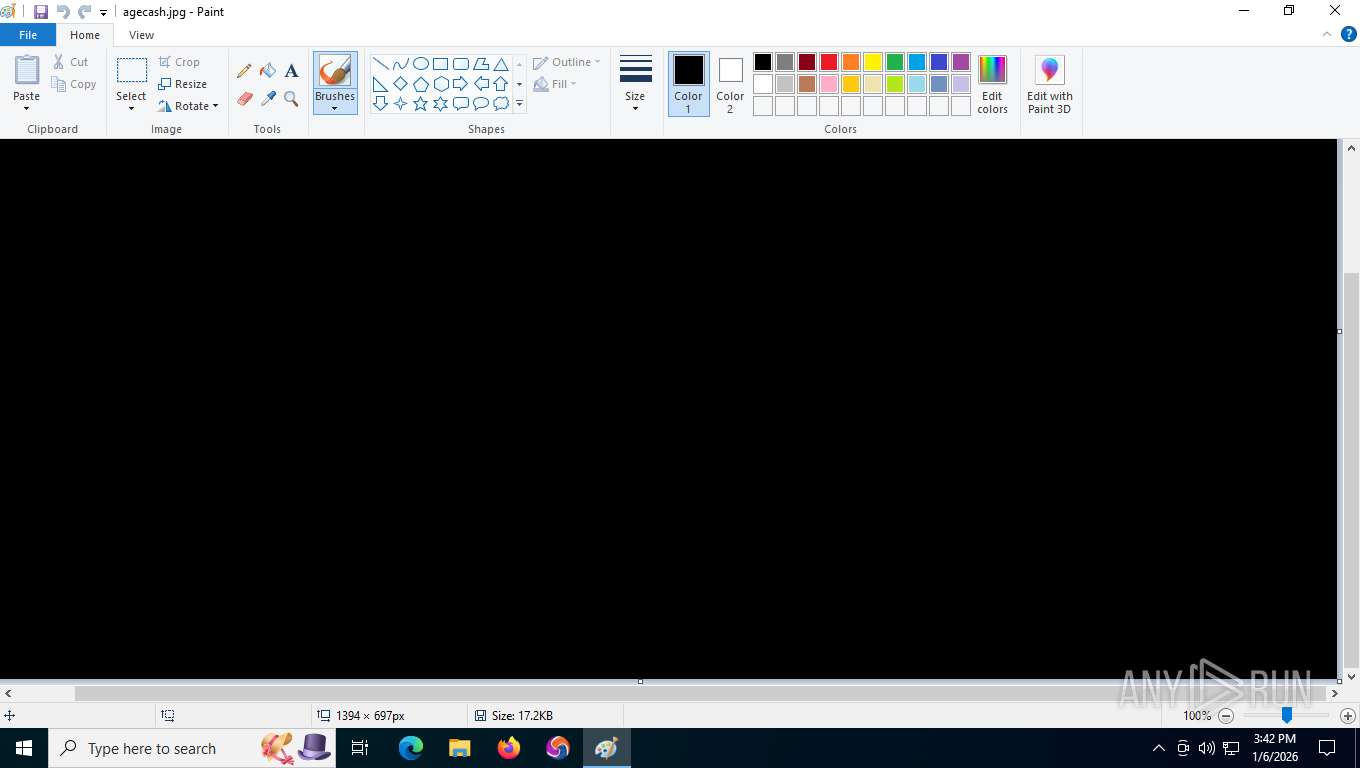Pick the purple color swatch
This screenshot has height=768, width=1360.
tap(961, 62)
